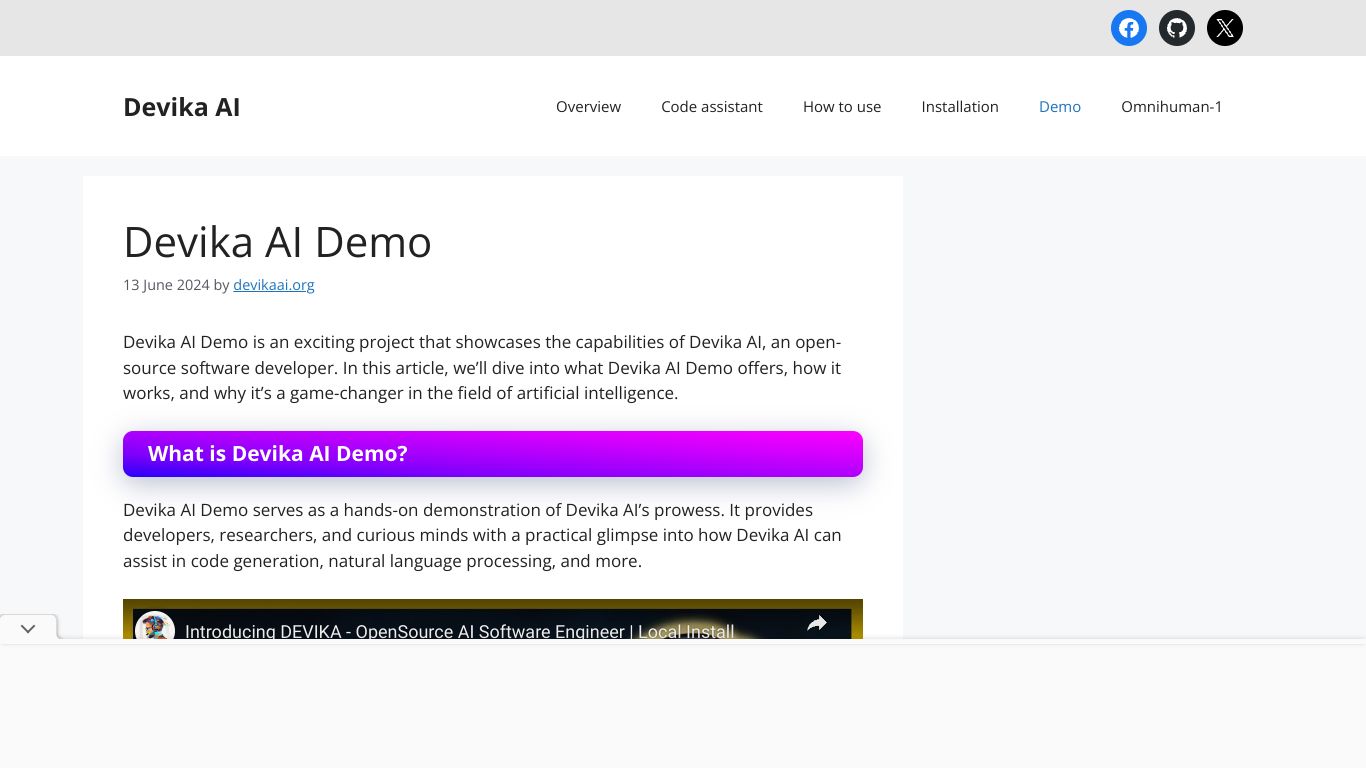The width and height of the screenshot is (1366, 768).
Task: Open the Introducing DEVIKA video title
Action: pyautogui.click(x=459, y=631)
